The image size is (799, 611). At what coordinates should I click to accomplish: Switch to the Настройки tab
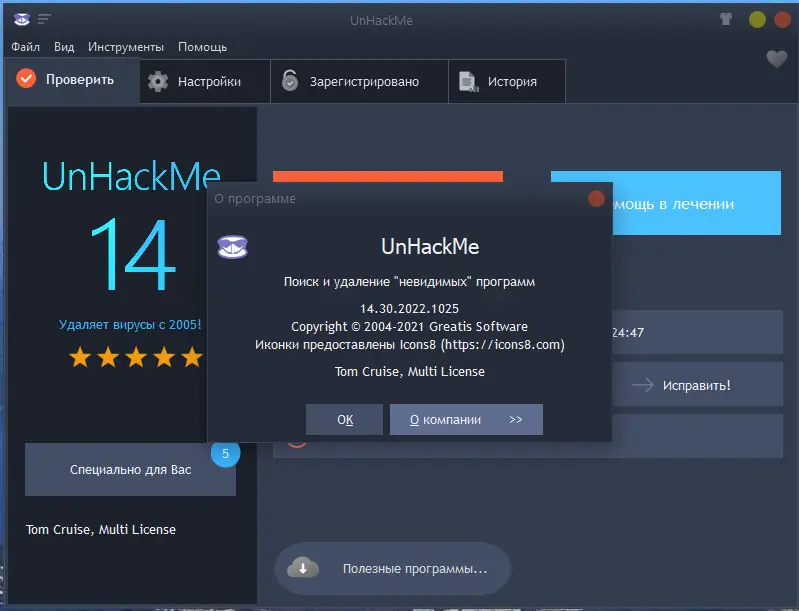click(205, 82)
